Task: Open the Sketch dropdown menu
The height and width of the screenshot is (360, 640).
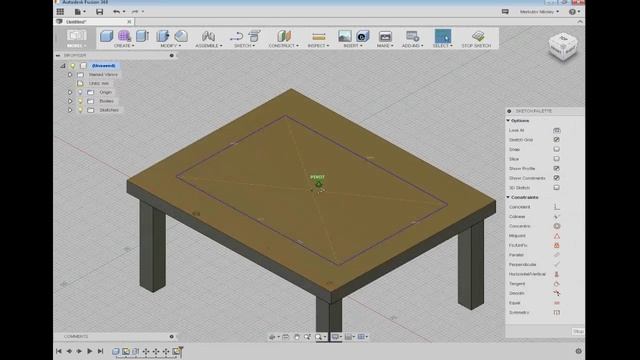Action: click(x=244, y=46)
